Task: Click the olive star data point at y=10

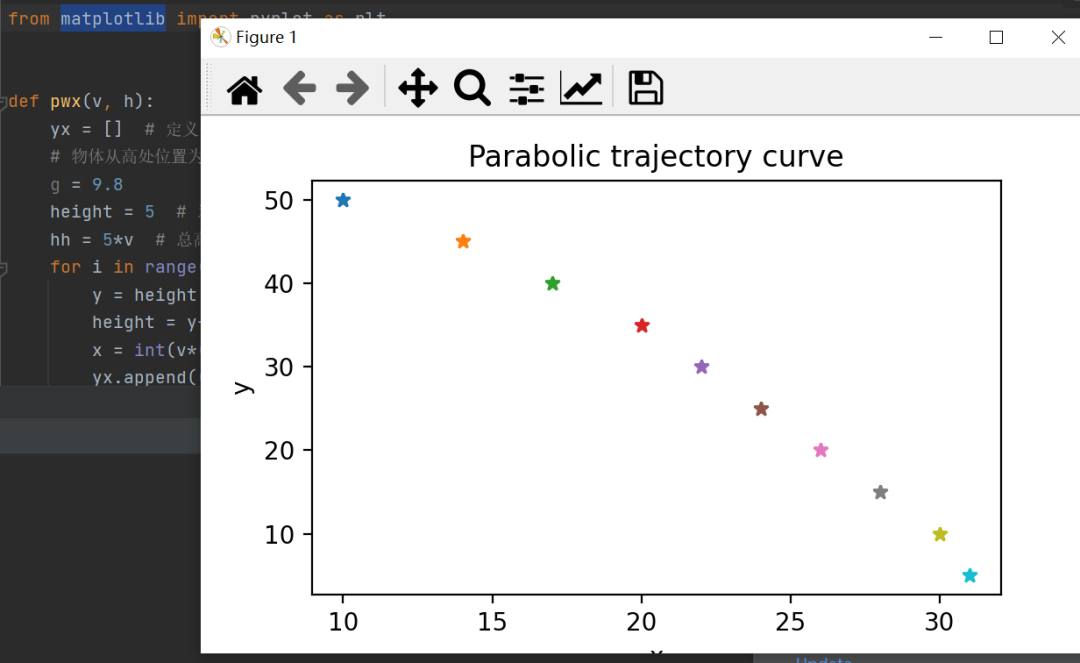Action: [x=940, y=534]
